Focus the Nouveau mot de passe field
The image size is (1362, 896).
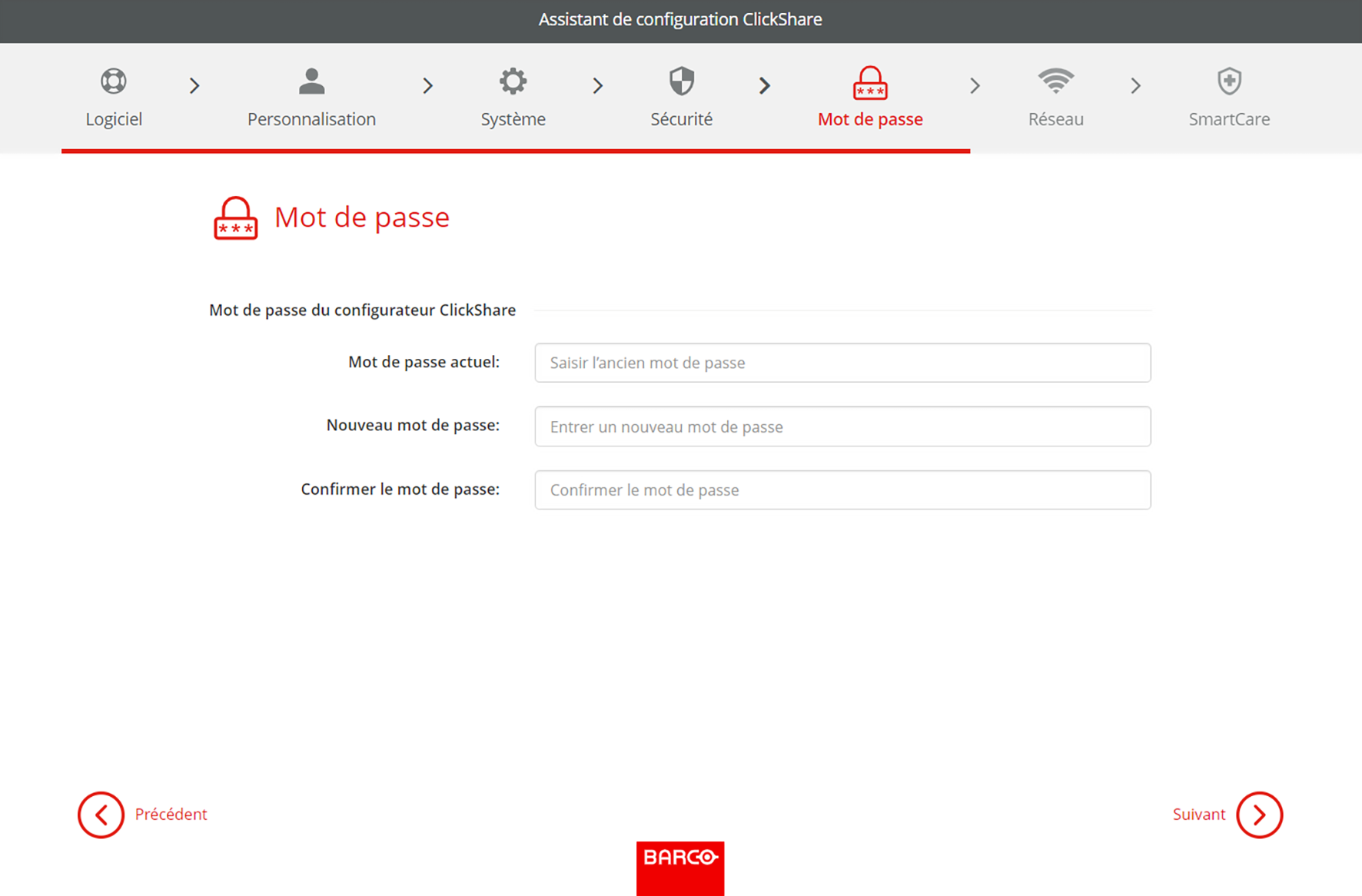click(x=842, y=426)
